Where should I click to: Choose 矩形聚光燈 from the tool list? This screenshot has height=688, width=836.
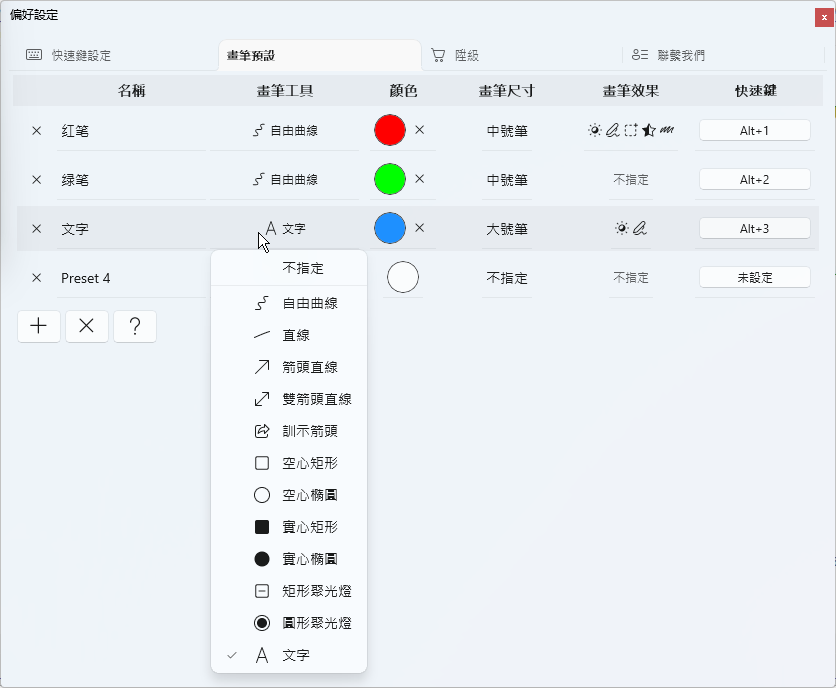pyautogui.click(x=289, y=591)
